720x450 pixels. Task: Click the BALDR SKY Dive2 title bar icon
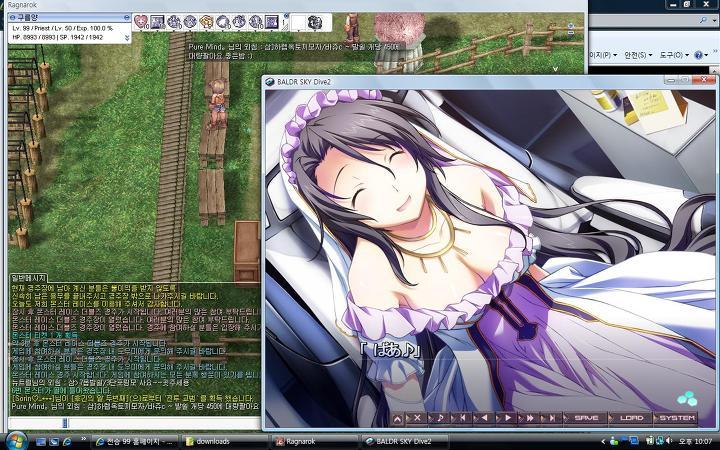270,82
